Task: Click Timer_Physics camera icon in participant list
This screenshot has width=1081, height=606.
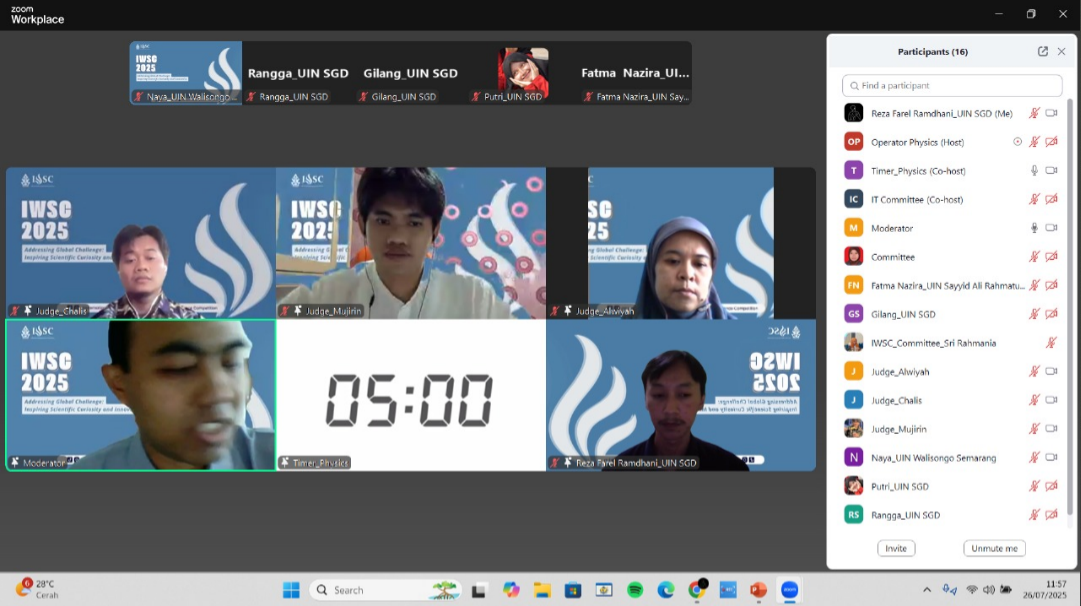Action: 1051,171
